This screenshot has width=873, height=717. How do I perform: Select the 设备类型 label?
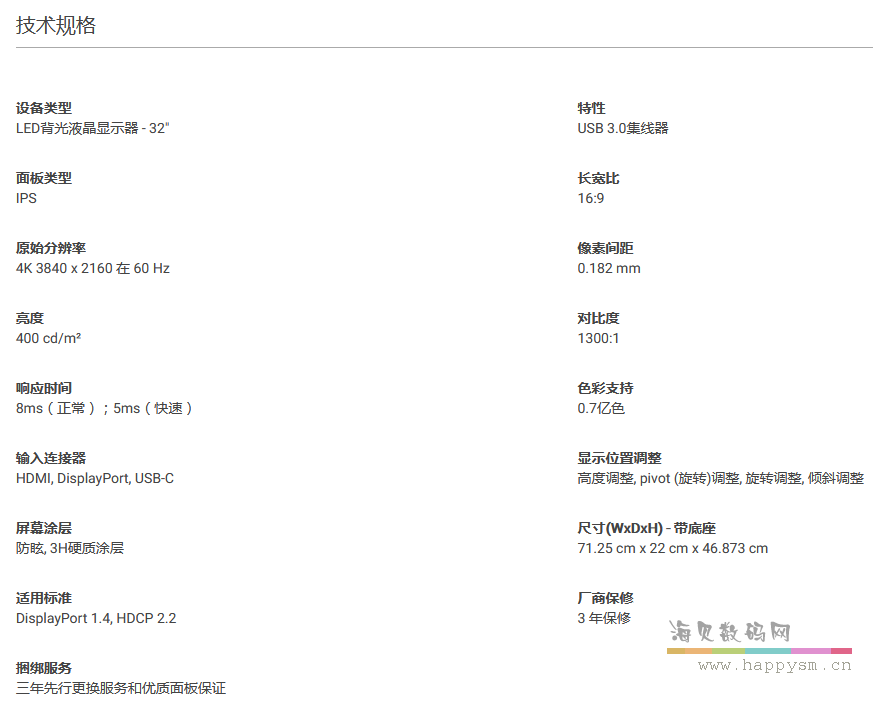click(43, 108)
